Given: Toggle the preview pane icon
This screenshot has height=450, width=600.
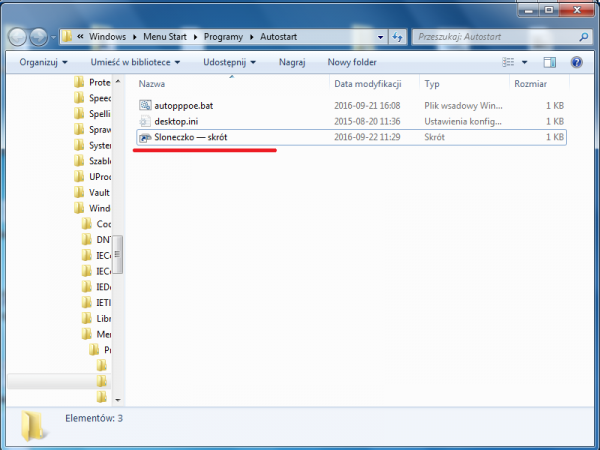Looking at the screenshot, I should [x=549, y=62].
